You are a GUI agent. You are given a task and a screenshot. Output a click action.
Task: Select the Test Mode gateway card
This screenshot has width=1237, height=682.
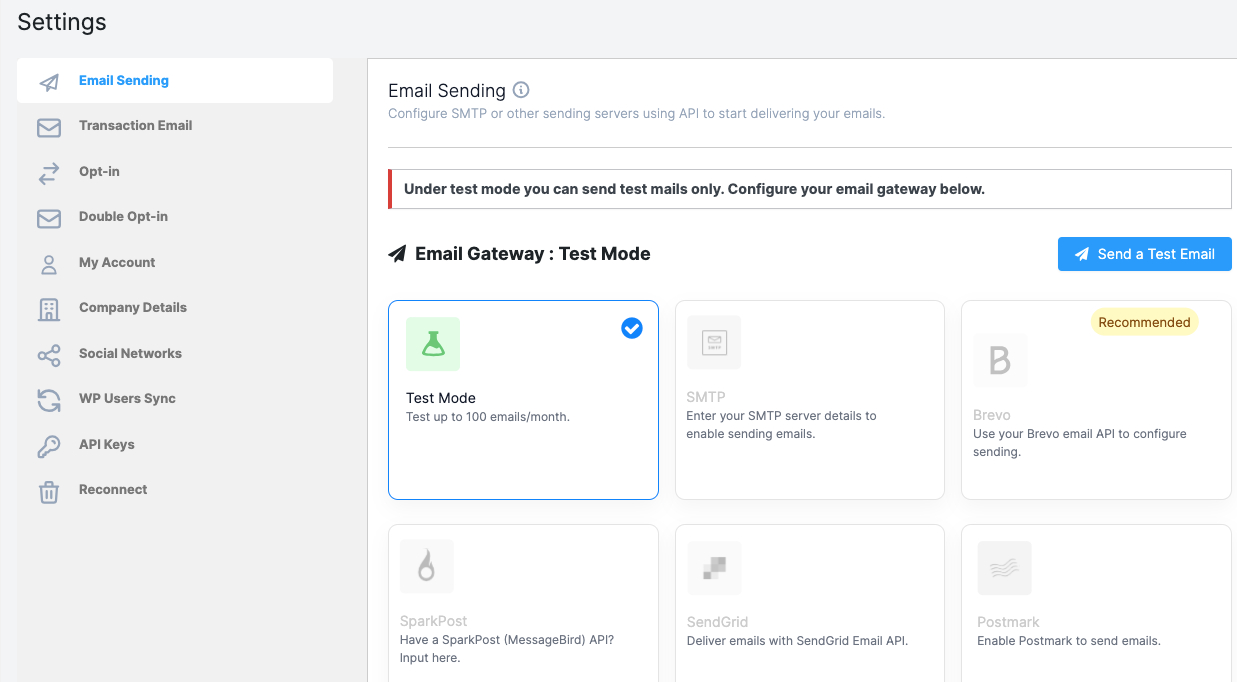point(523,400)
